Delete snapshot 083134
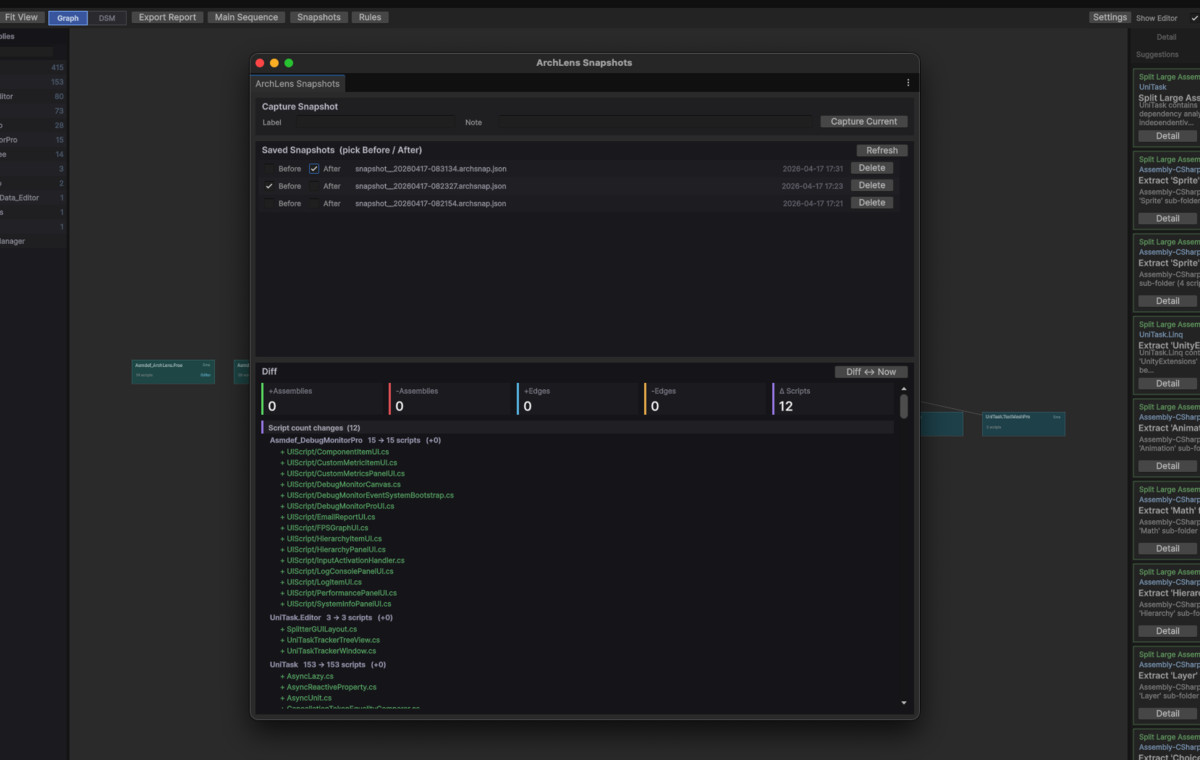Screen dimensions: 1200x760 point(872,168)
